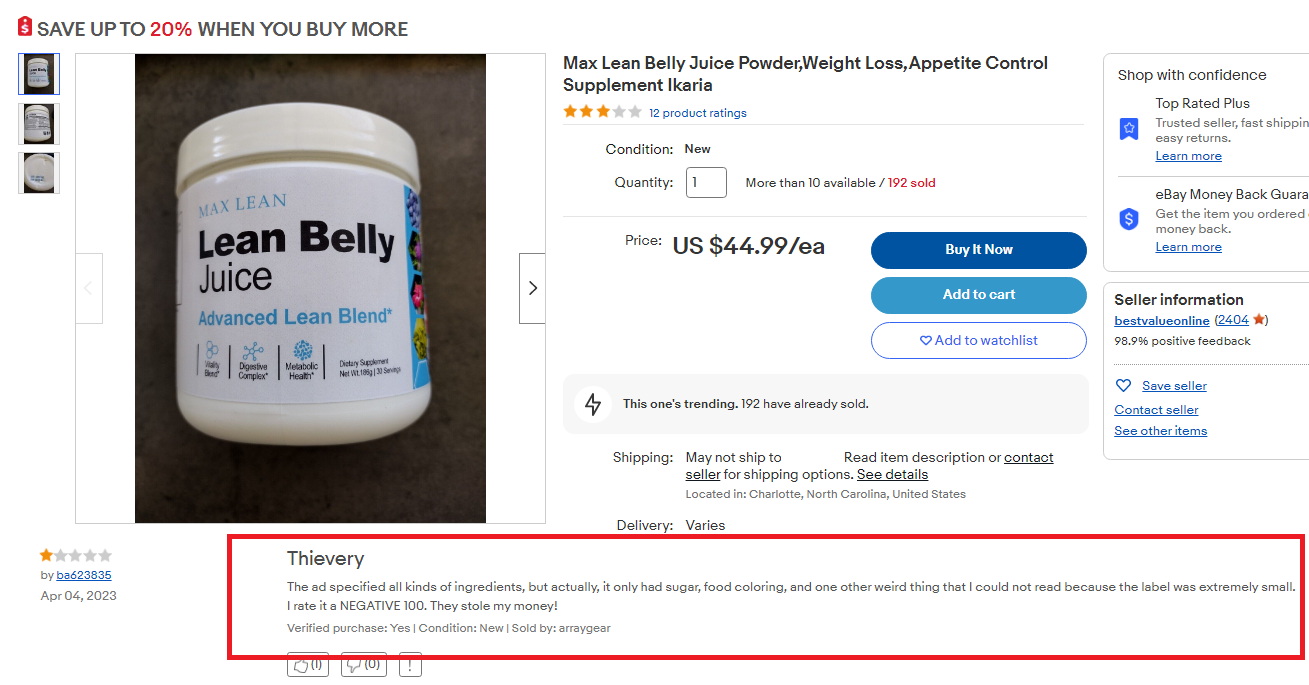The image size is (1309, 685).
Task: Select the first product thumbnail
Action: pyautogui.click(x=39, y=74)
